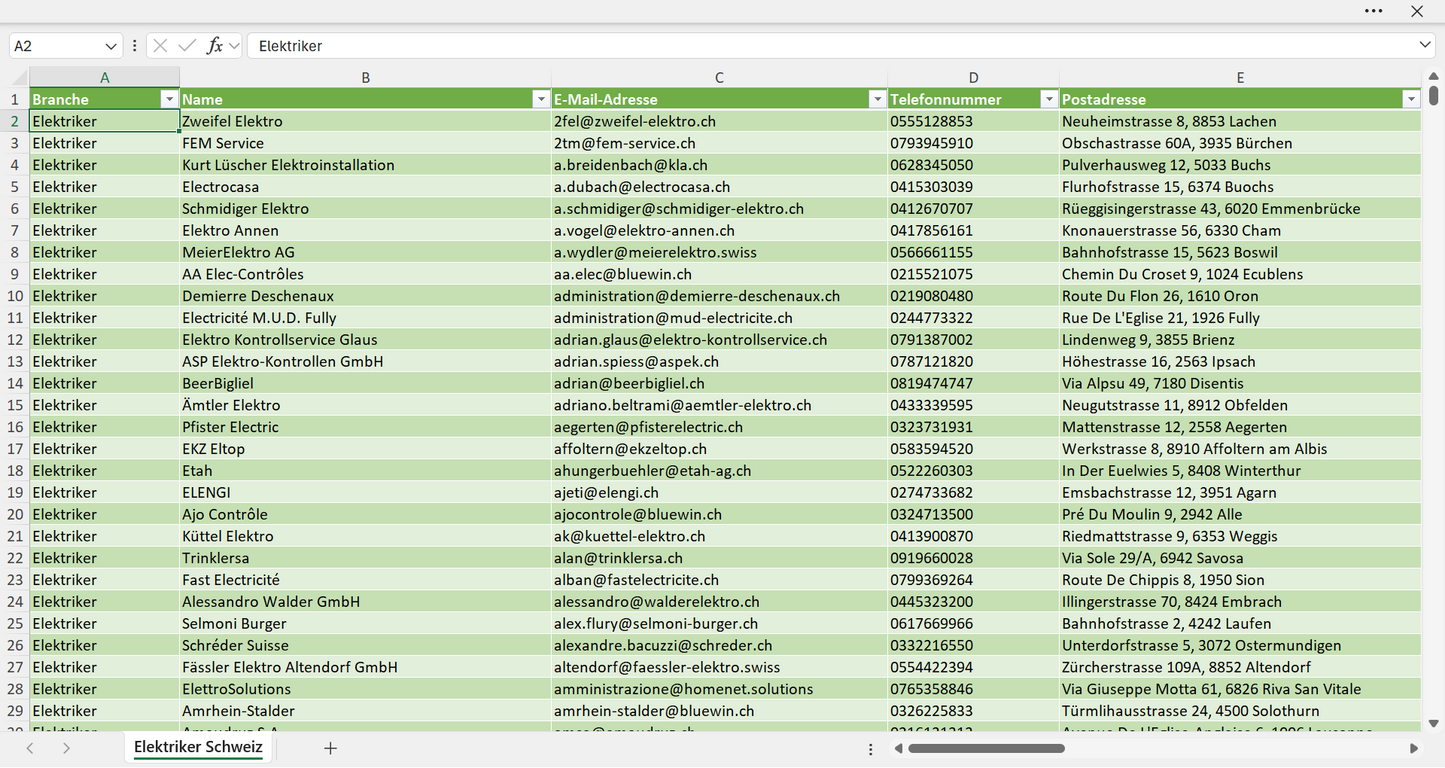The width and height of the screenshot is (1445, 768).
Task: Select all cells with corner triangle
Action: [19, 77]
